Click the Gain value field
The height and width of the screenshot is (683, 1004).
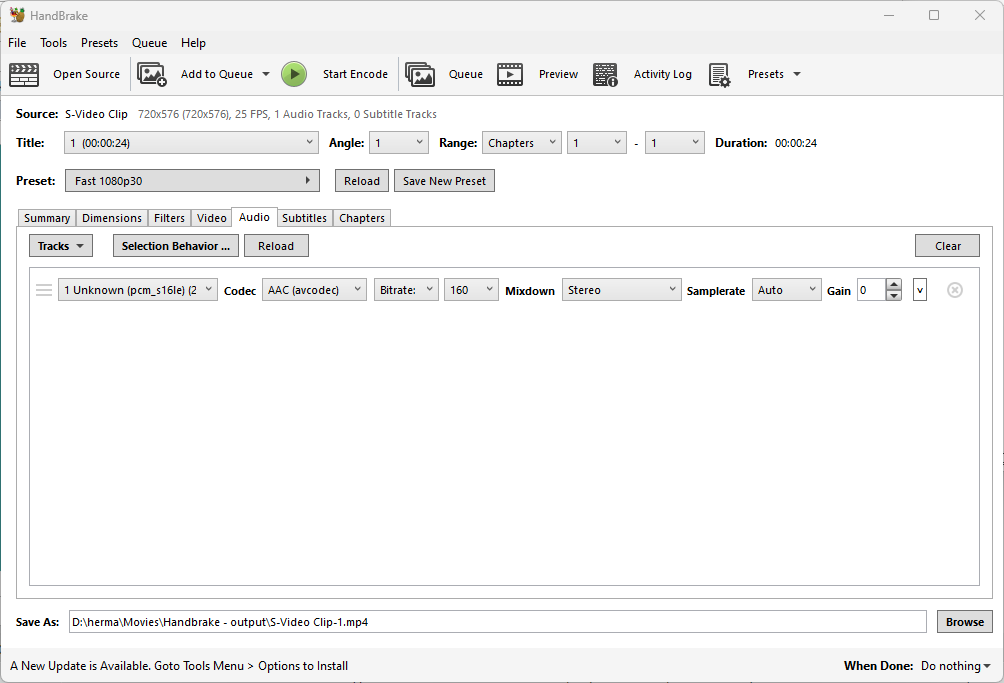(871, 290)
